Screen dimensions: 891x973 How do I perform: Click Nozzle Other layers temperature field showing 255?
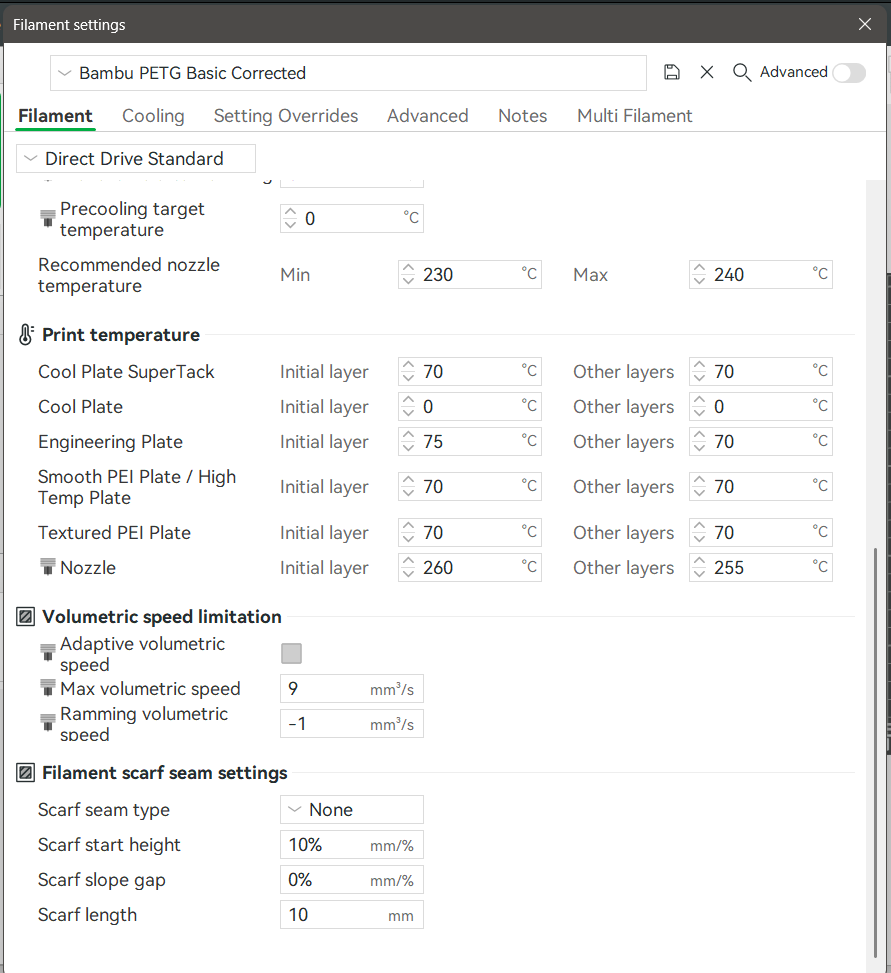pyautogui.click(x=761, y=567)
